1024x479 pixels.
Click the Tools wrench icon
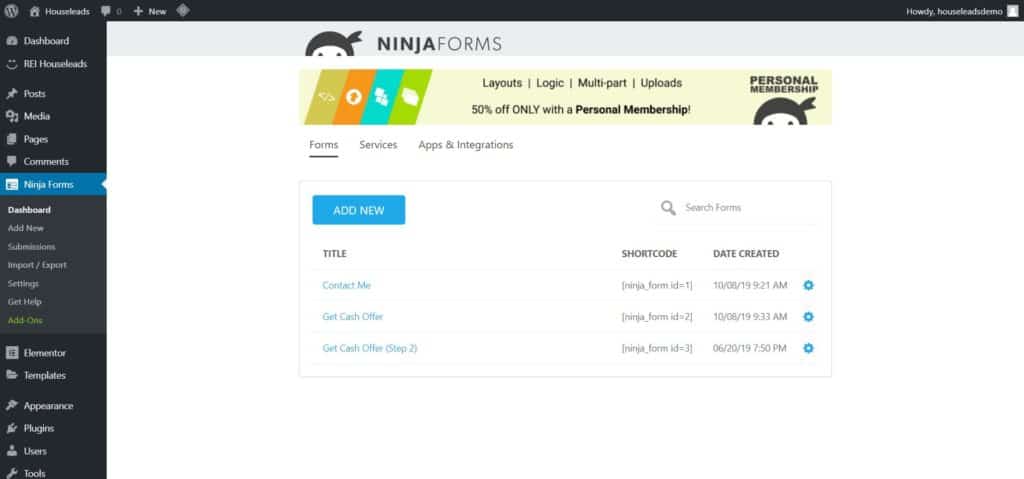(x=12, y=474)
